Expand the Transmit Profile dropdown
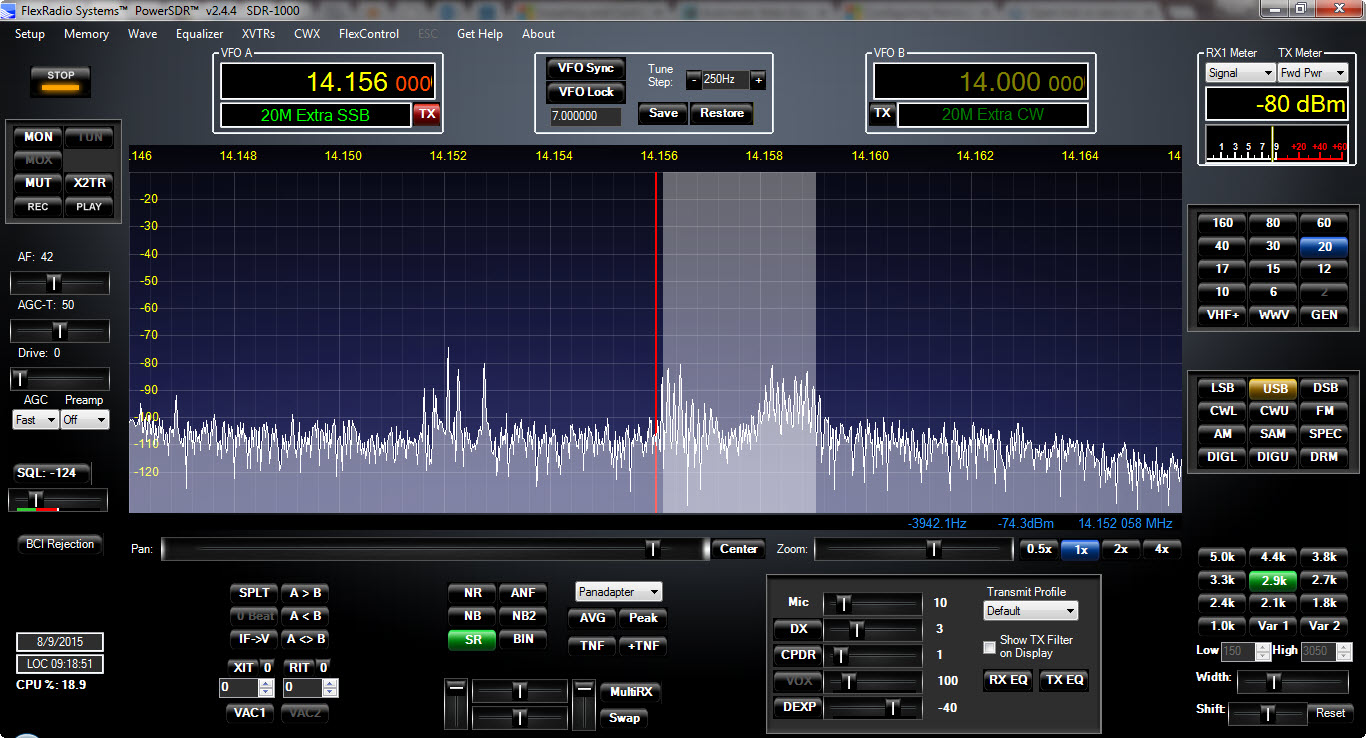This screenshot has width=1366, height=738. pos(1031,610)
